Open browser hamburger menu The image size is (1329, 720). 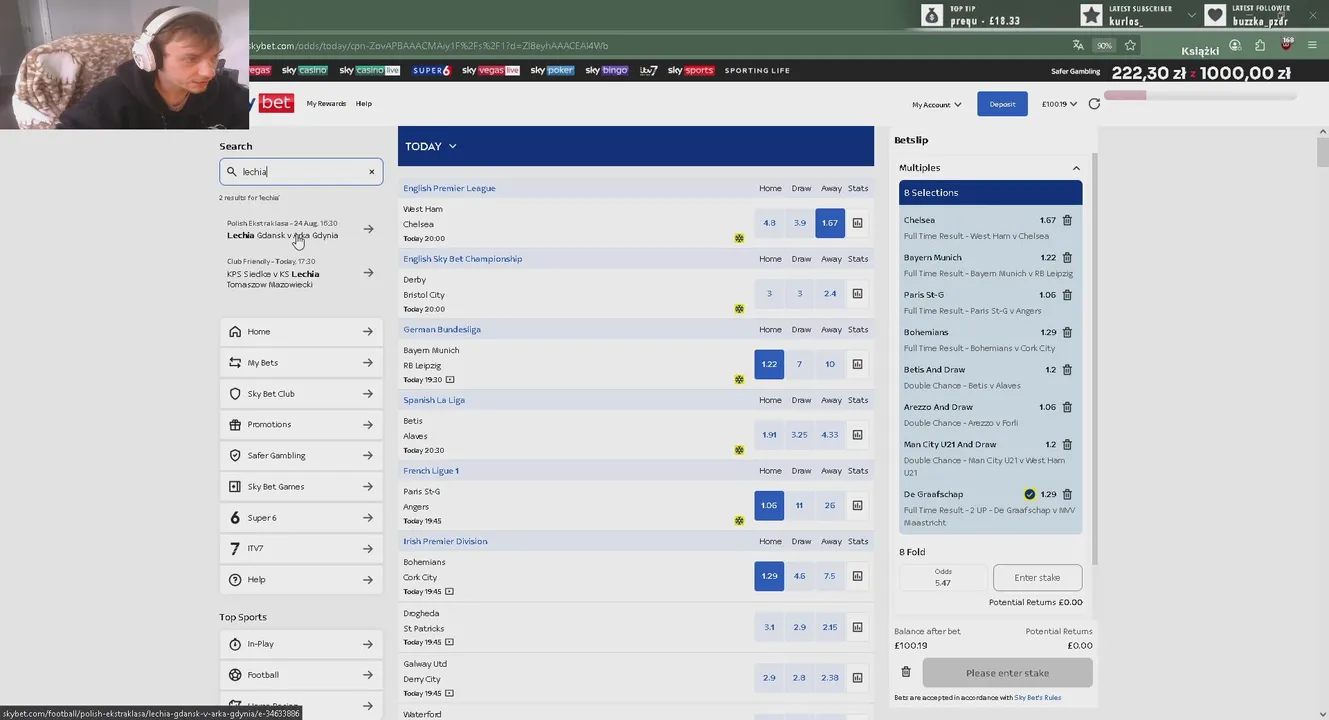click(1312, 45)
